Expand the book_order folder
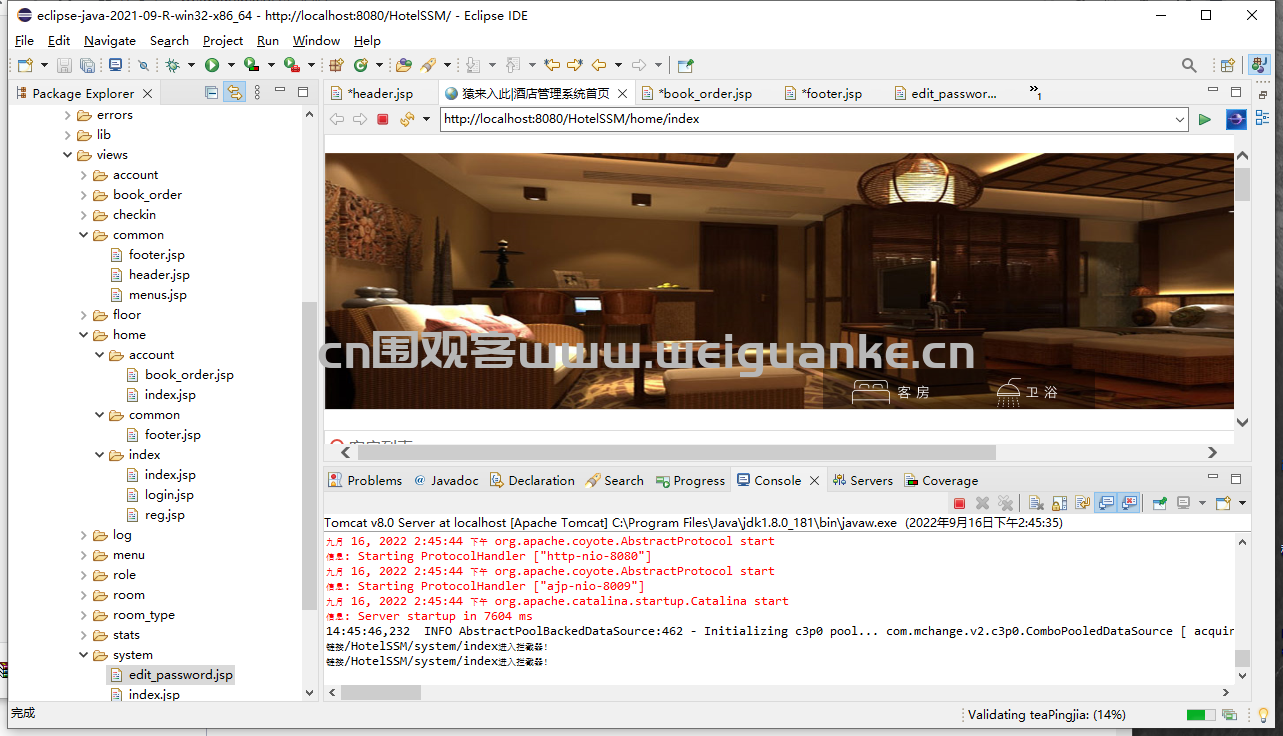This screenshot has height=736, width=1283. pyautogui.click(x=85, y=195)
